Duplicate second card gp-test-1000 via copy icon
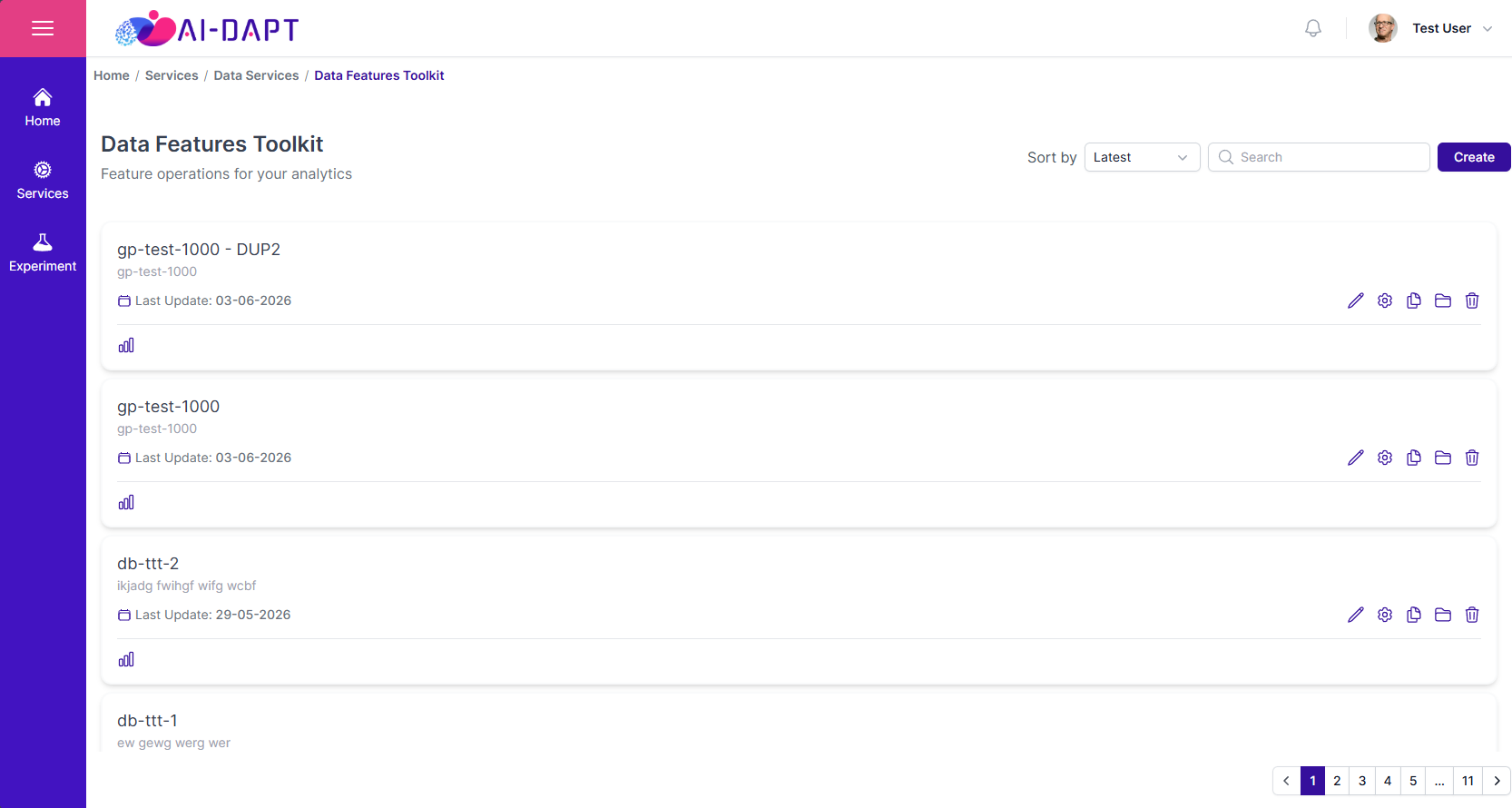1512x808 pixels. pos(1414,458)
